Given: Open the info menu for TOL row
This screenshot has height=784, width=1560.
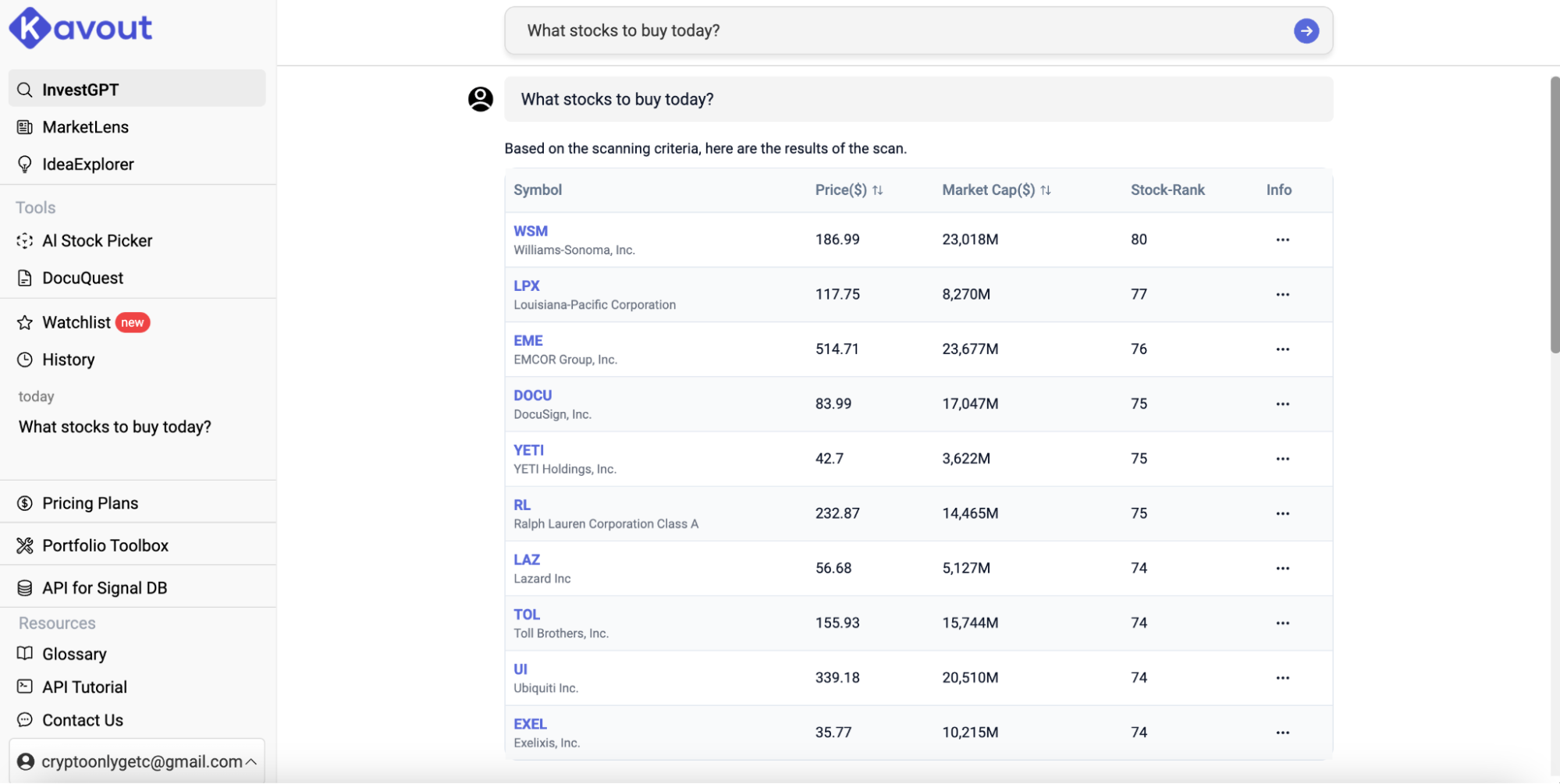Looking at the screenshot, I should (1282, 623).
